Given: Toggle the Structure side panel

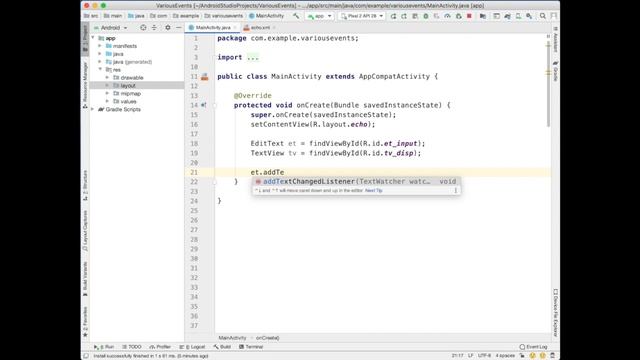Looking at the screenshot, I should click(85, 185).
